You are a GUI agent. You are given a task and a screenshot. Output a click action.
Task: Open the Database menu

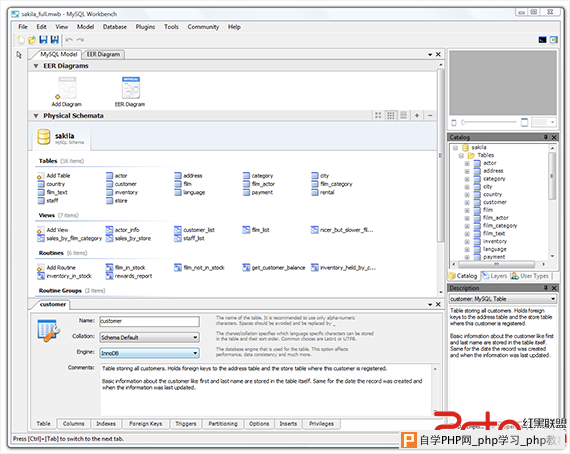click(x=115, y=27)
